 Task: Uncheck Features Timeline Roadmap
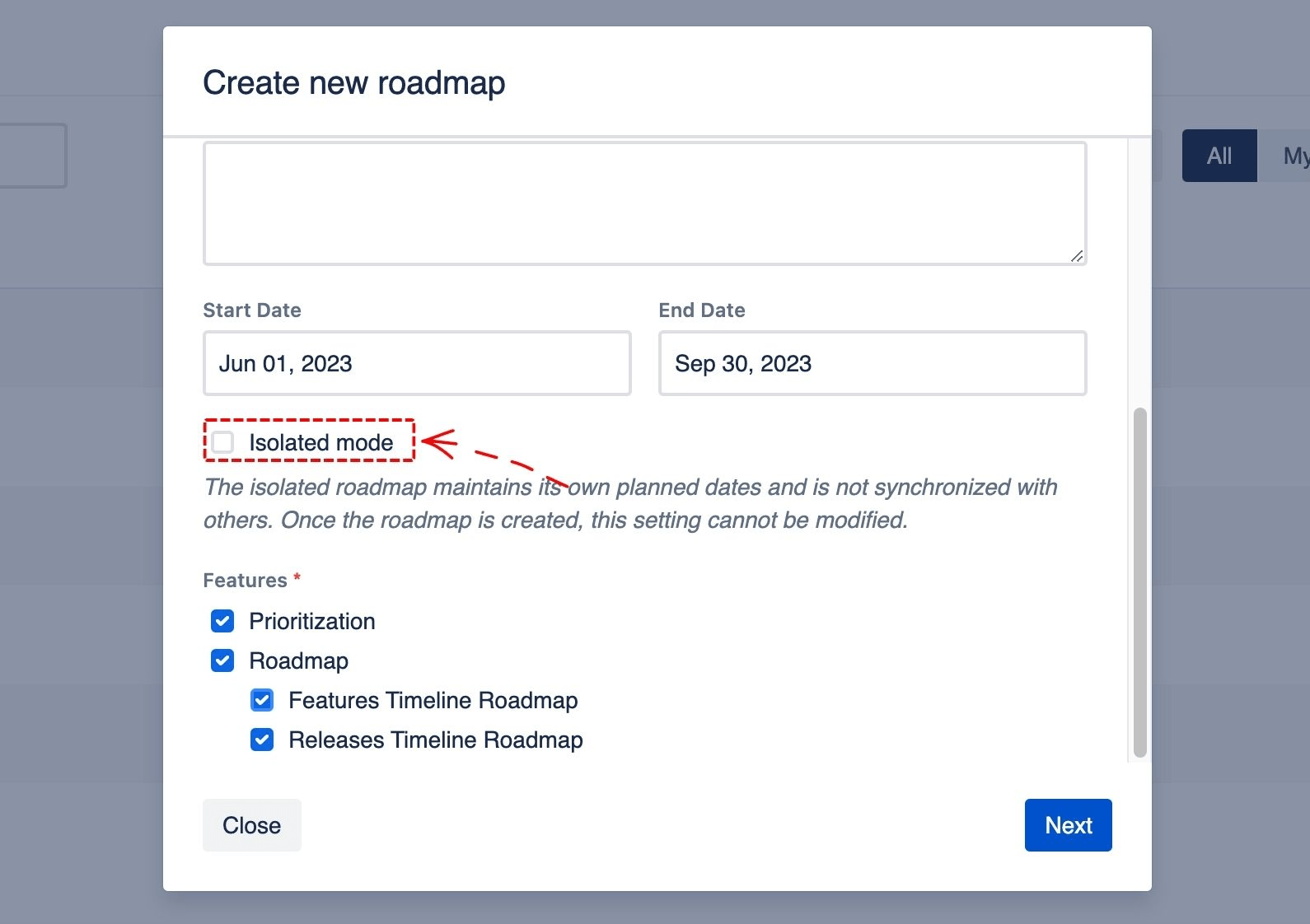[262, 700]
